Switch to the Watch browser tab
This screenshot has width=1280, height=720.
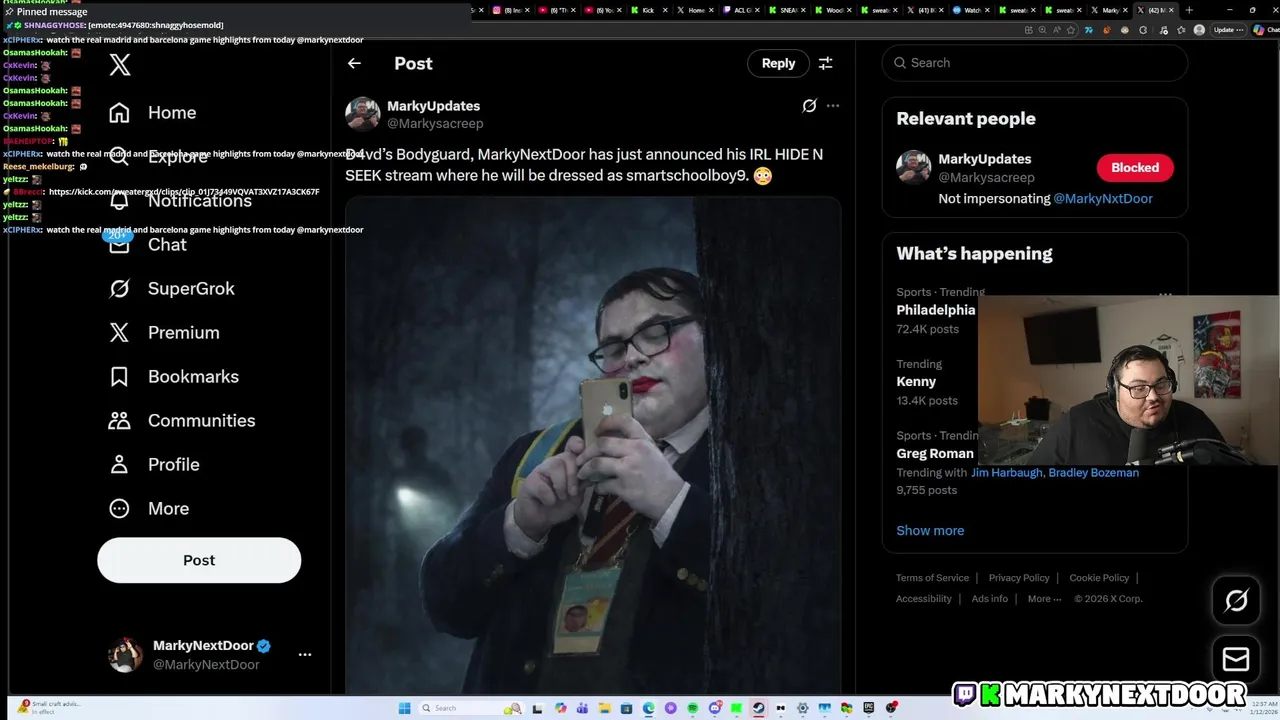[x=971, y=10]
